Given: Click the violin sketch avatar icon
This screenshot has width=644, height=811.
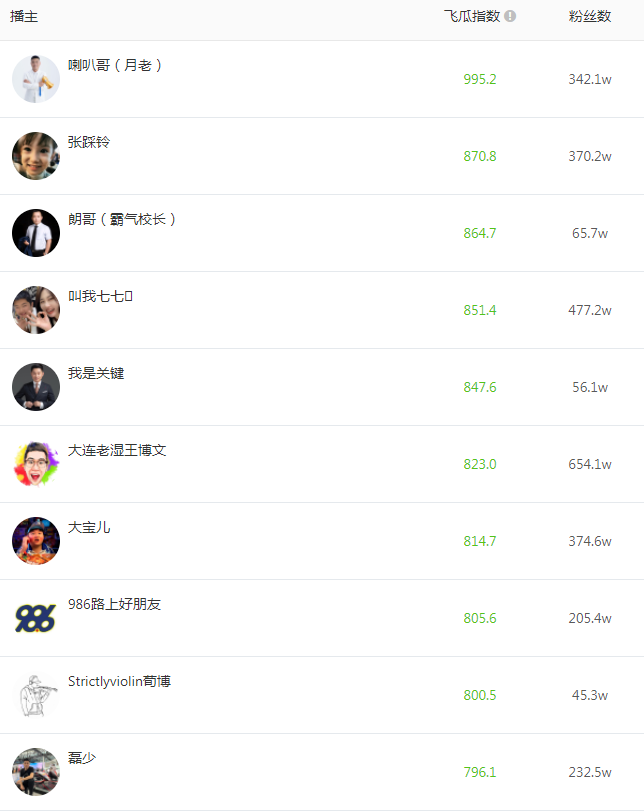Looking at the screenshot, I should coord(36,695).
